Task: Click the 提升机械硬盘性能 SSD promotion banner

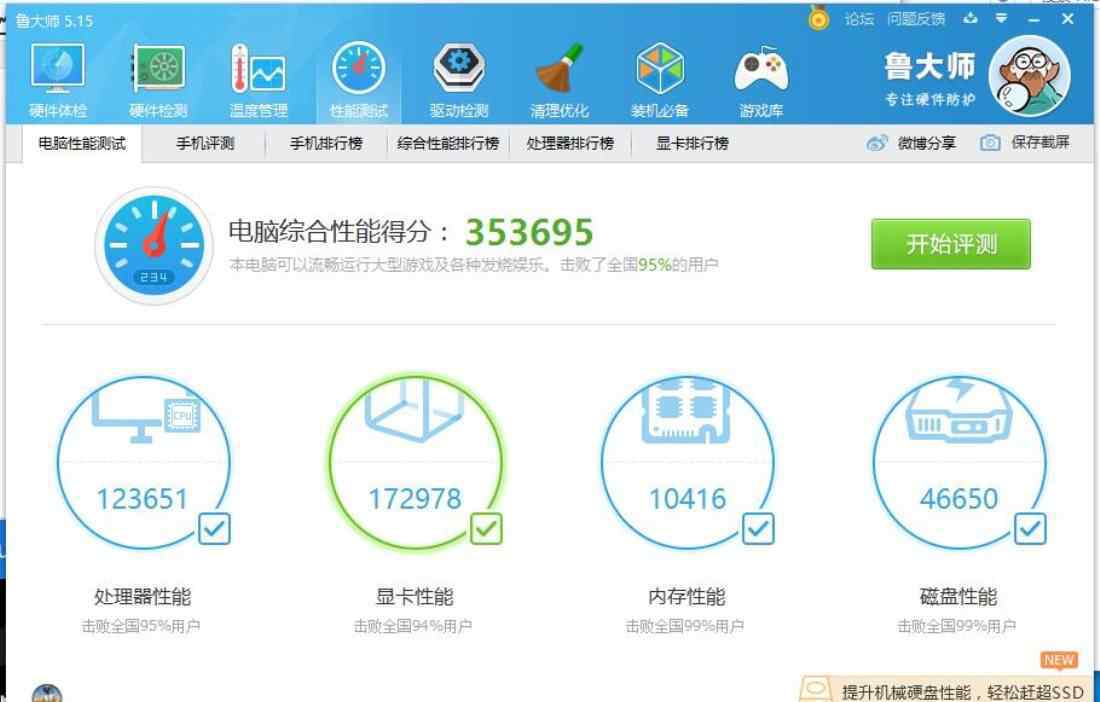Action: point(948,690)
